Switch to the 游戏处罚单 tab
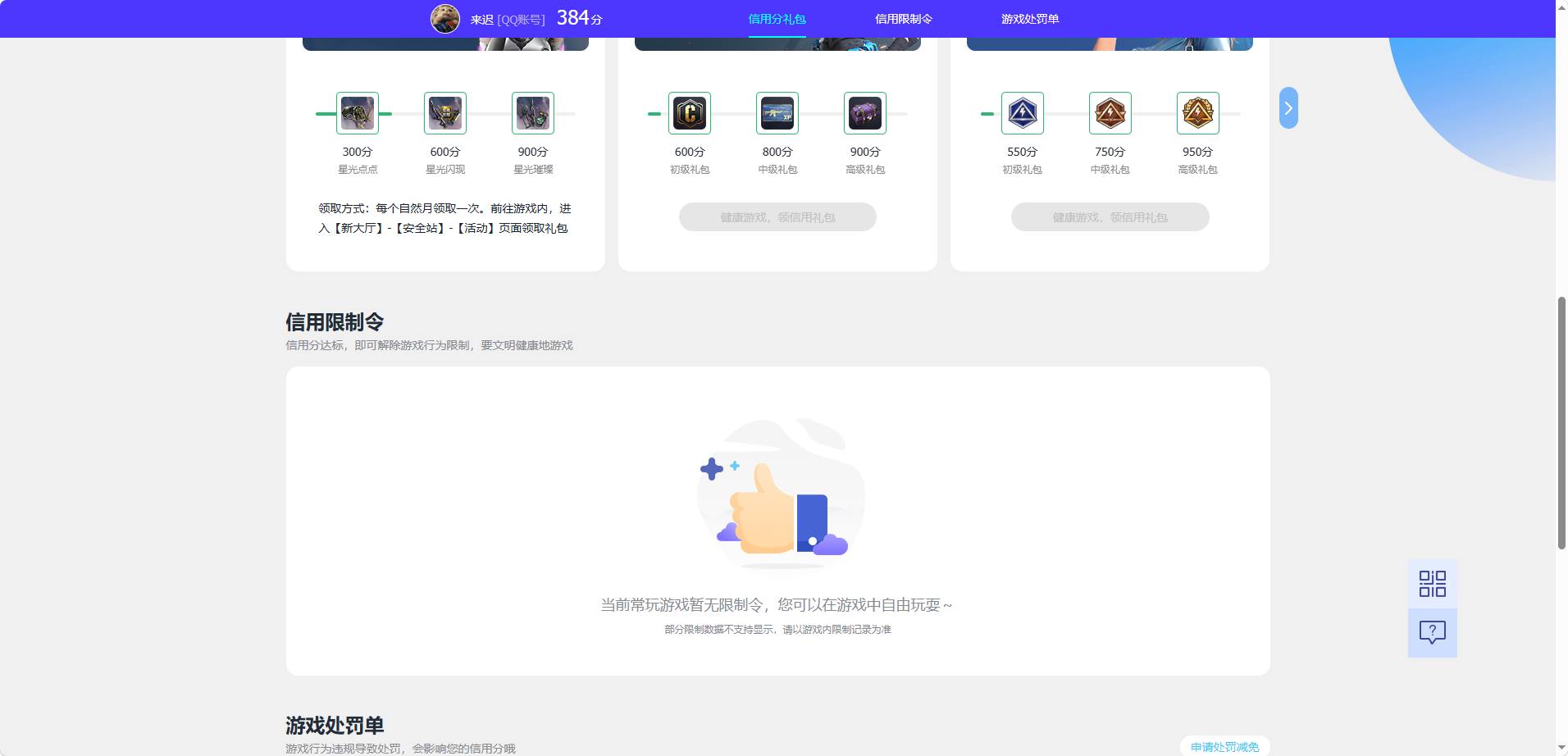This screenshot has width=1568, height=756. tap(1030, 19)
